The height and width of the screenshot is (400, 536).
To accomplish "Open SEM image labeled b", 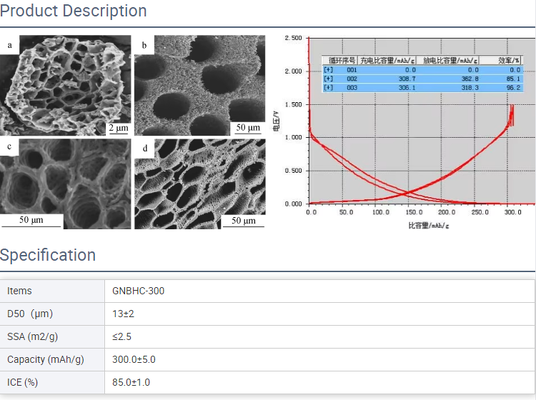I will coord(200,85).
